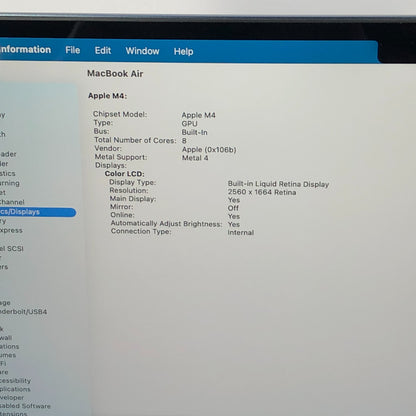The image size is (416, 416).
Task: Open Applications entry in sidebar
Action: point(15,389)
